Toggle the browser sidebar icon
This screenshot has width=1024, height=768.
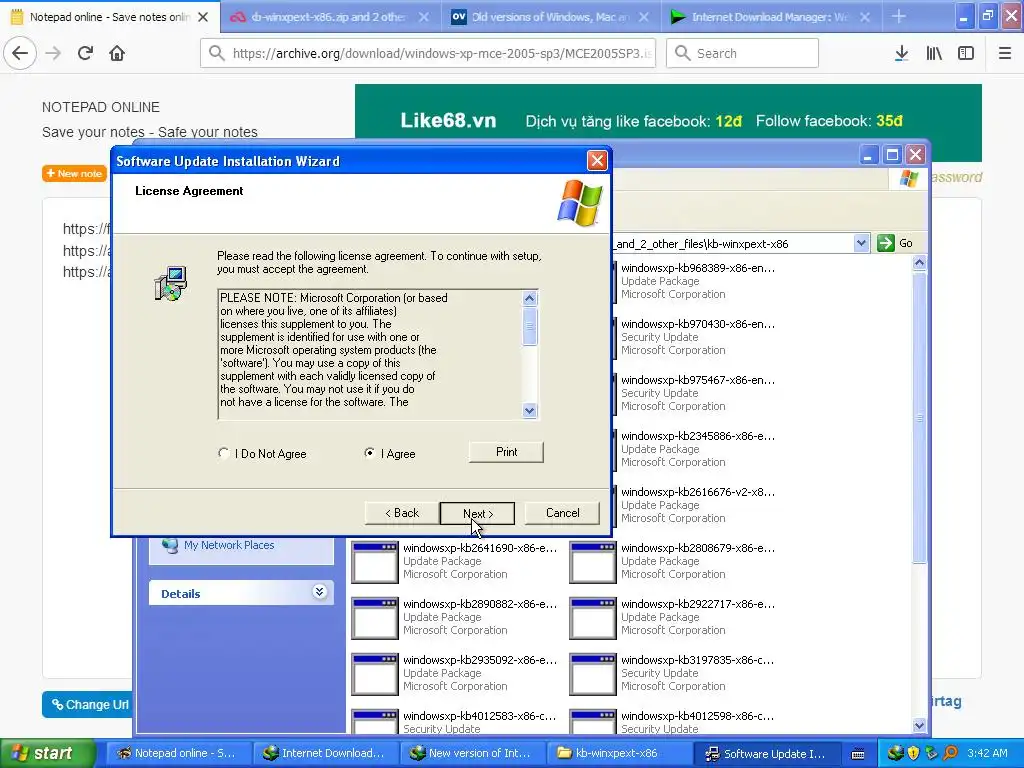click(966, 53)
